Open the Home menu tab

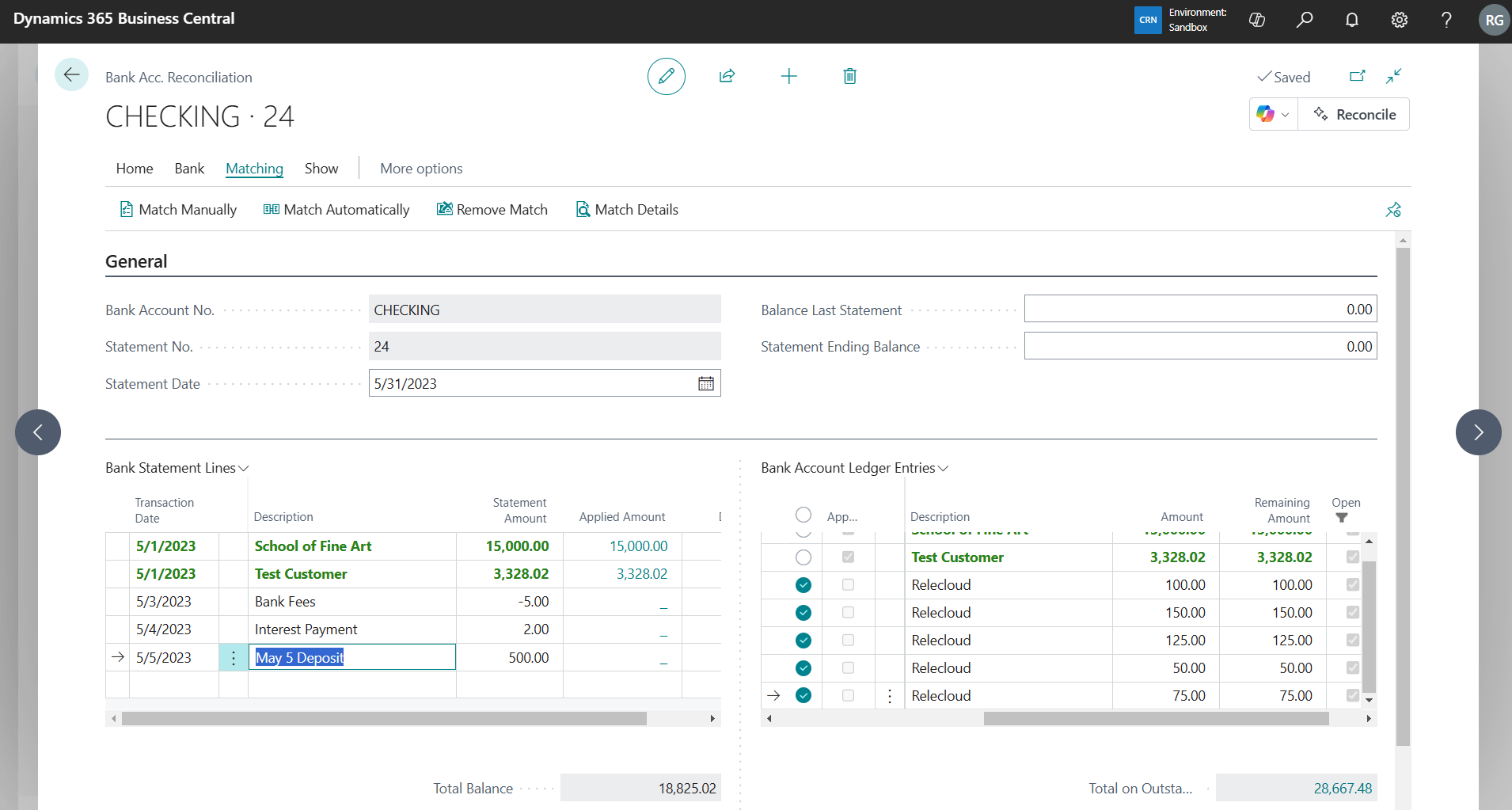click(x=135, y=169)
